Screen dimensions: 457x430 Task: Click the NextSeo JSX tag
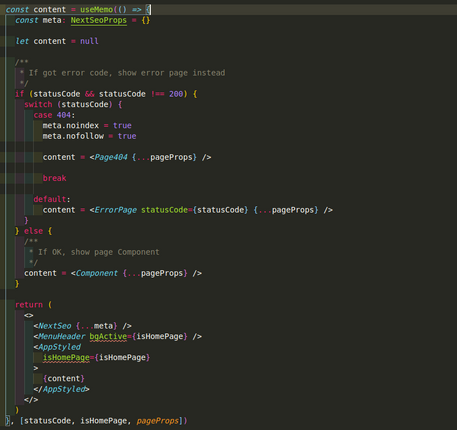54,326
